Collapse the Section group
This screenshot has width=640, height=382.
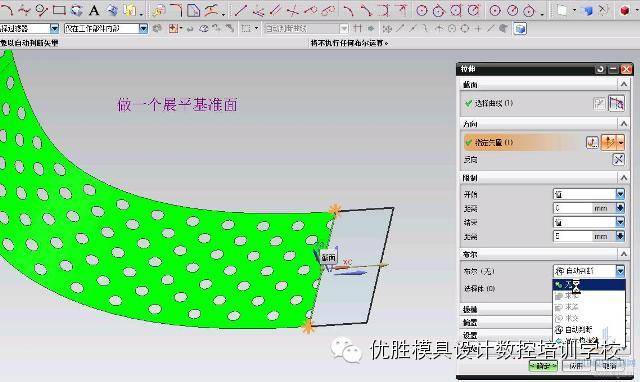click(x=624, y=84)
